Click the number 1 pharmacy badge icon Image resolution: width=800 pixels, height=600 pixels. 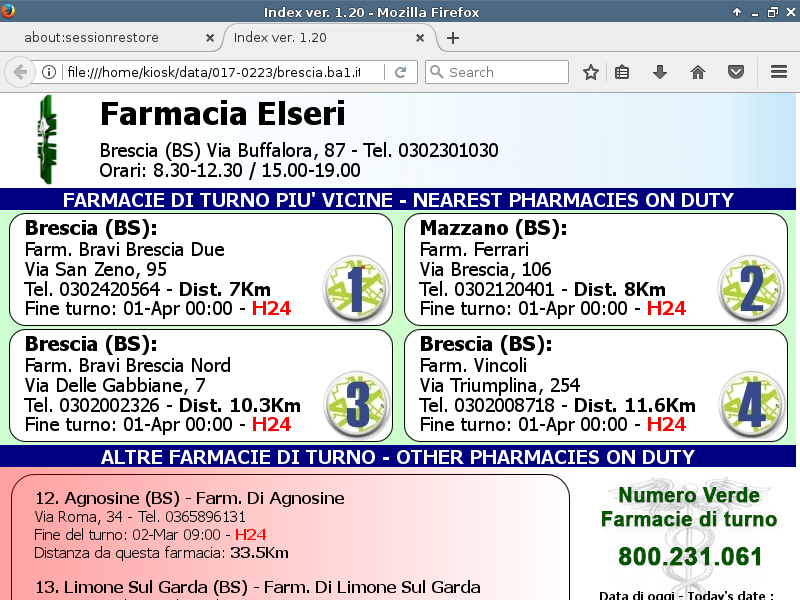[356, 287]
